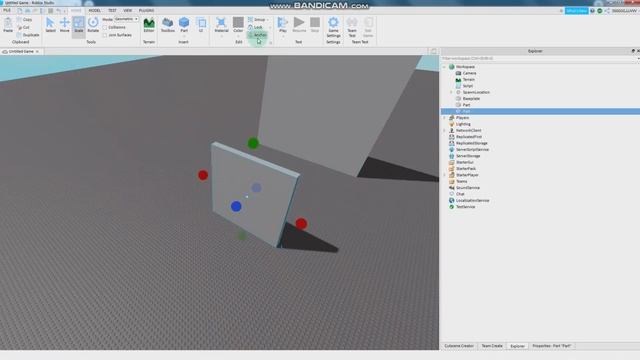Open Game Settings
The height and width of the screenshot is (360, 640).
pyautogui.click(x=333, y=27)
